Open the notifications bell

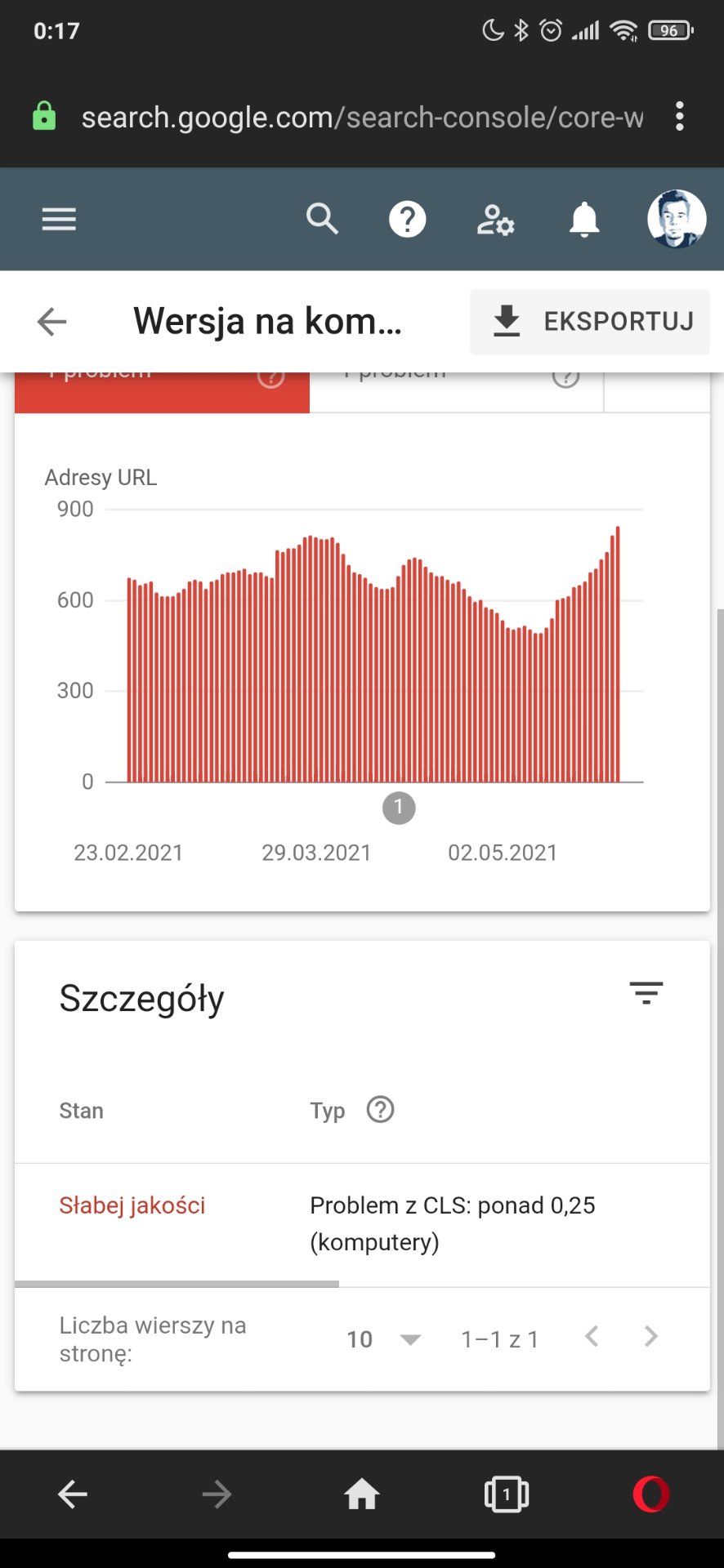pos(584,220)
